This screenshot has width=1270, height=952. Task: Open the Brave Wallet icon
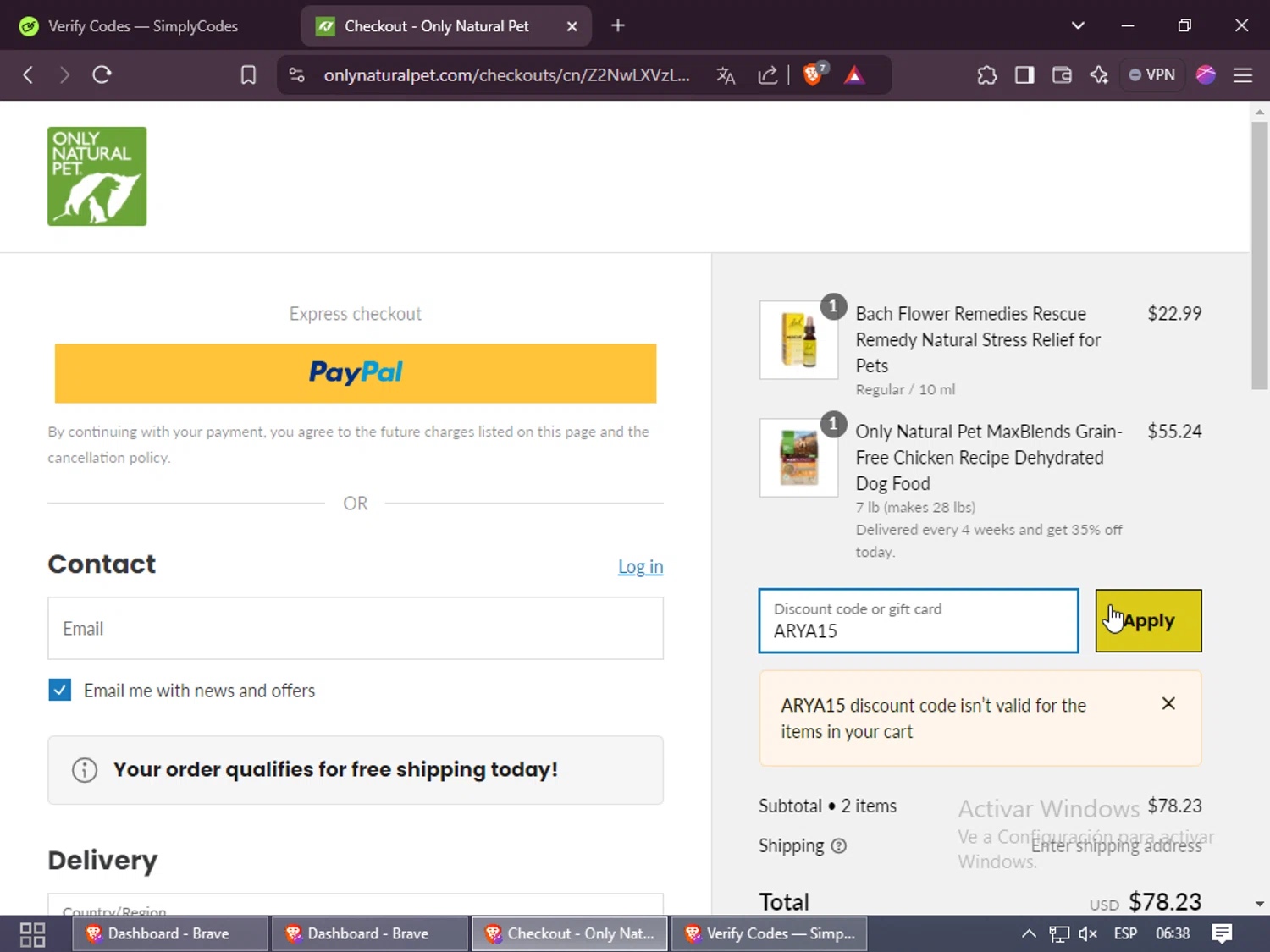1062,75
